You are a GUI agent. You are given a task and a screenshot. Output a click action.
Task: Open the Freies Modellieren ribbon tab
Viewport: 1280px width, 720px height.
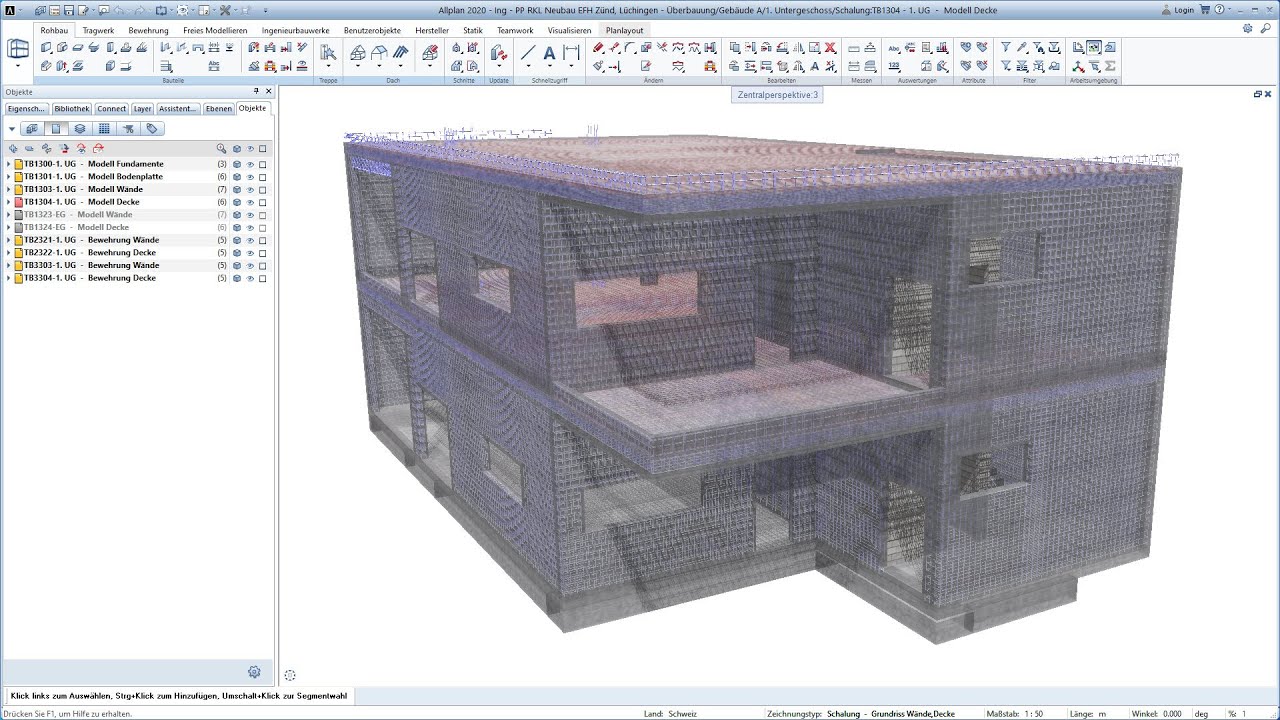click(215, 30)
